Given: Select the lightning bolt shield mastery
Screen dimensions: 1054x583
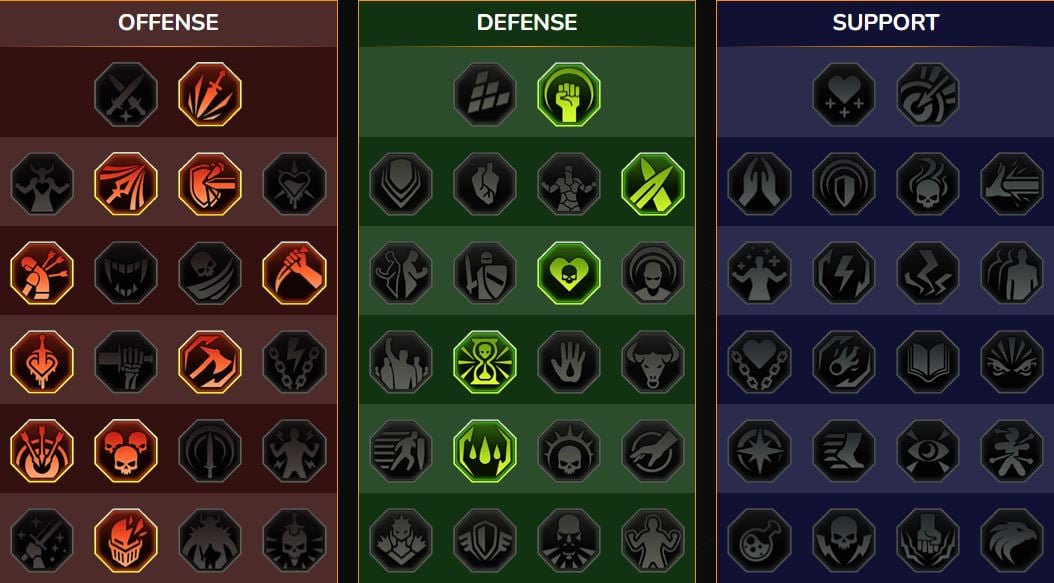Looking at the screenshot, I should click(x=844, y=273).
